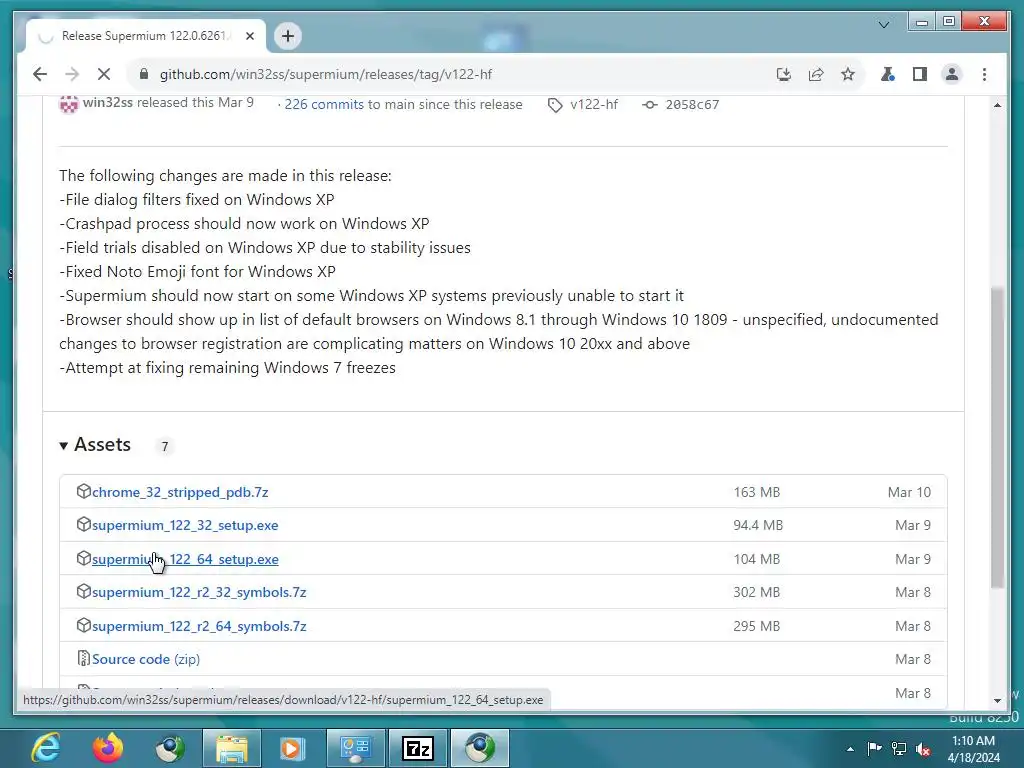Click the tag icon next to v122-hf
Image resolution: width=1024 pixels, height=768 pixels.
tap(554, 105)
